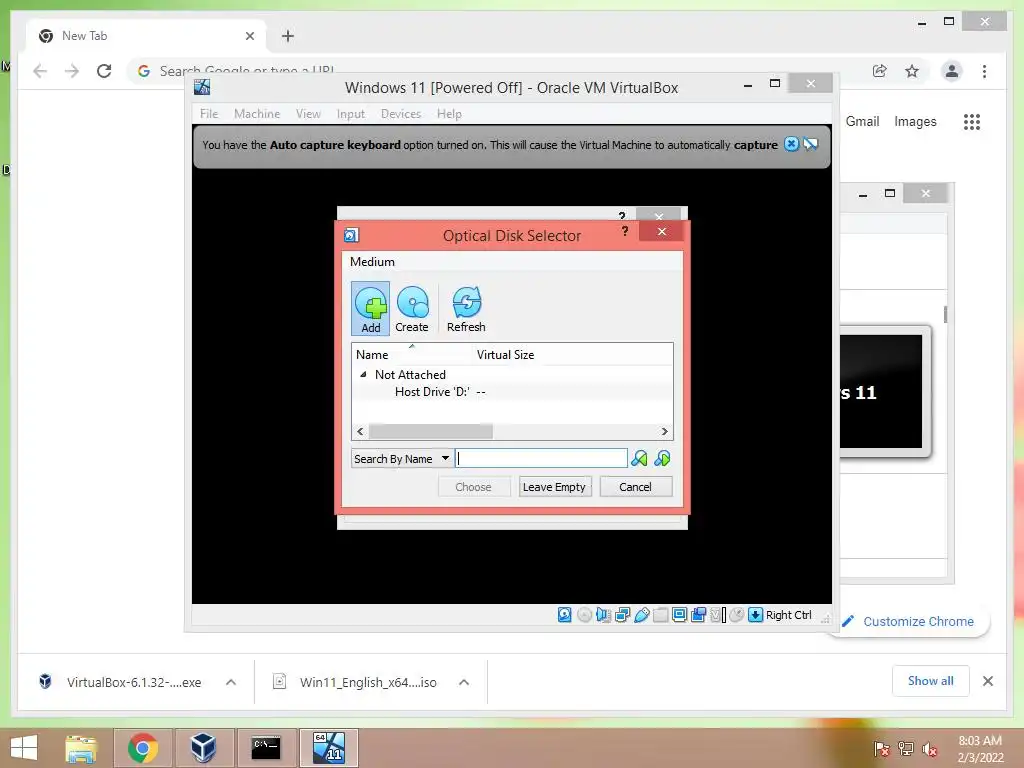Click the mouse integration status icon
This screenshot has height=768, width=1024.
737,615
